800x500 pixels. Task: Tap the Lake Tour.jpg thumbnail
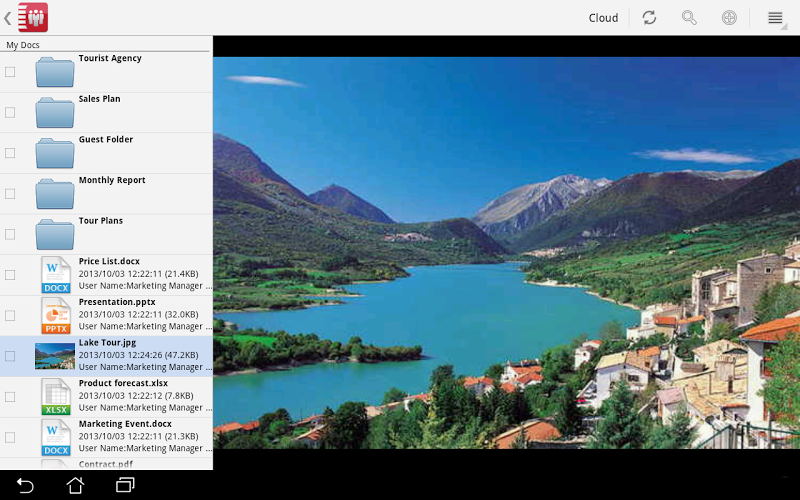click(55, 356)
